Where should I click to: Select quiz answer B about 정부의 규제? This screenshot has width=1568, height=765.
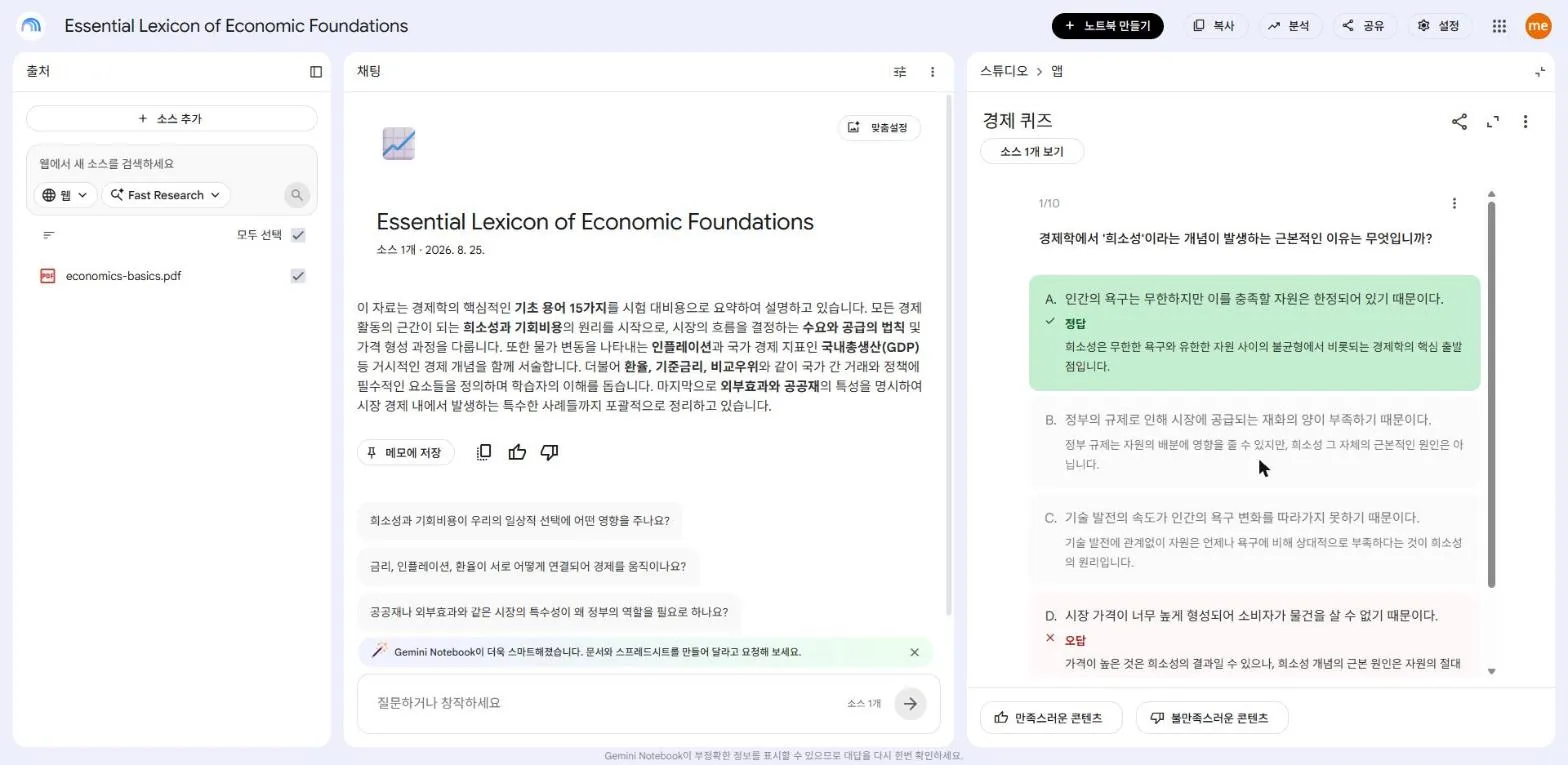1254,441
